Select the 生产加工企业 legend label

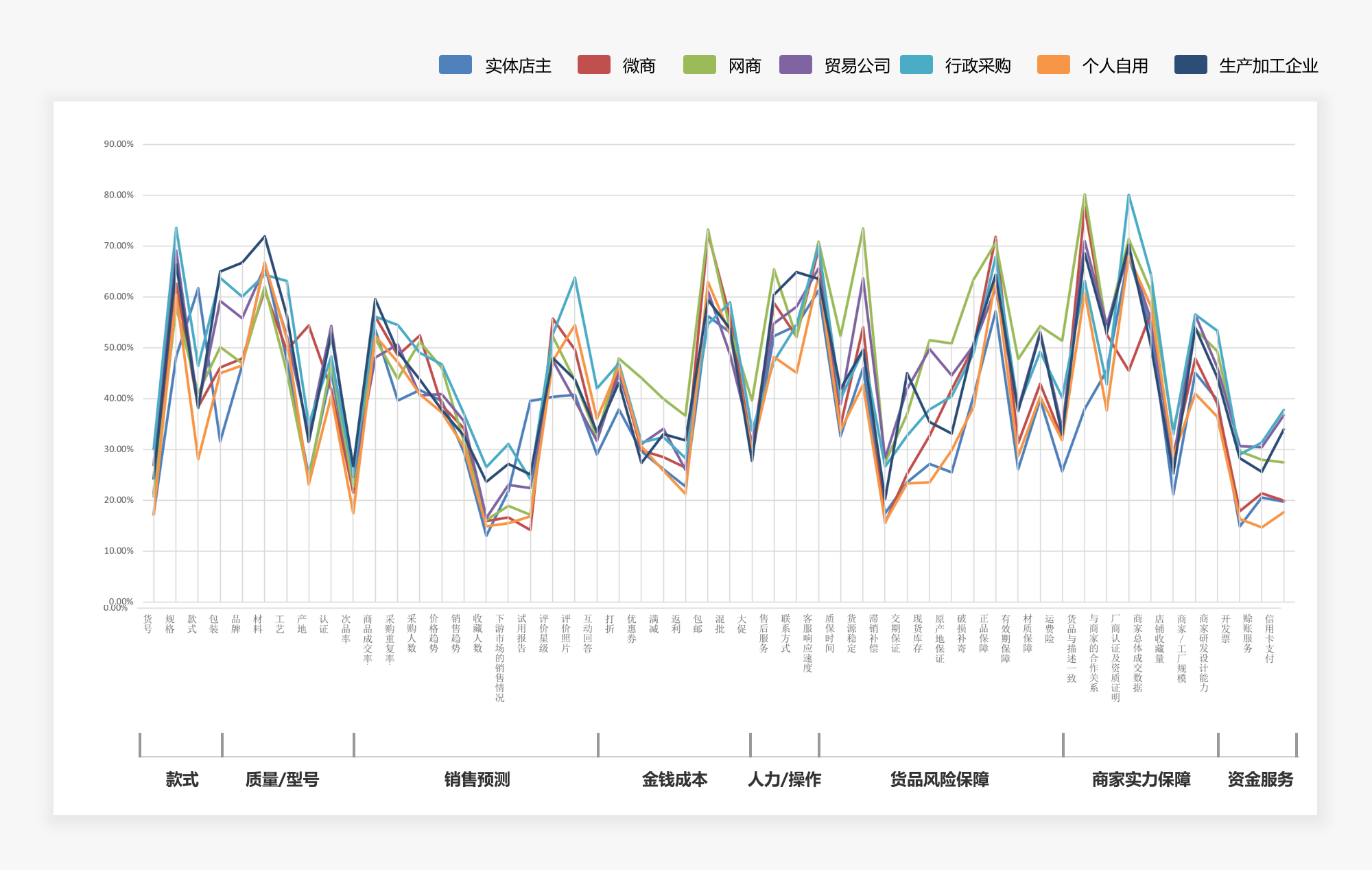tap(1268, 66)
